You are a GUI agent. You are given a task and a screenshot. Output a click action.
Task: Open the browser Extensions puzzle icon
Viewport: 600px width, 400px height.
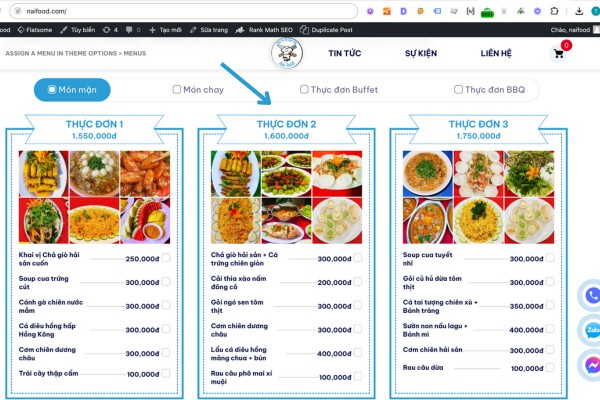point(554,11)
